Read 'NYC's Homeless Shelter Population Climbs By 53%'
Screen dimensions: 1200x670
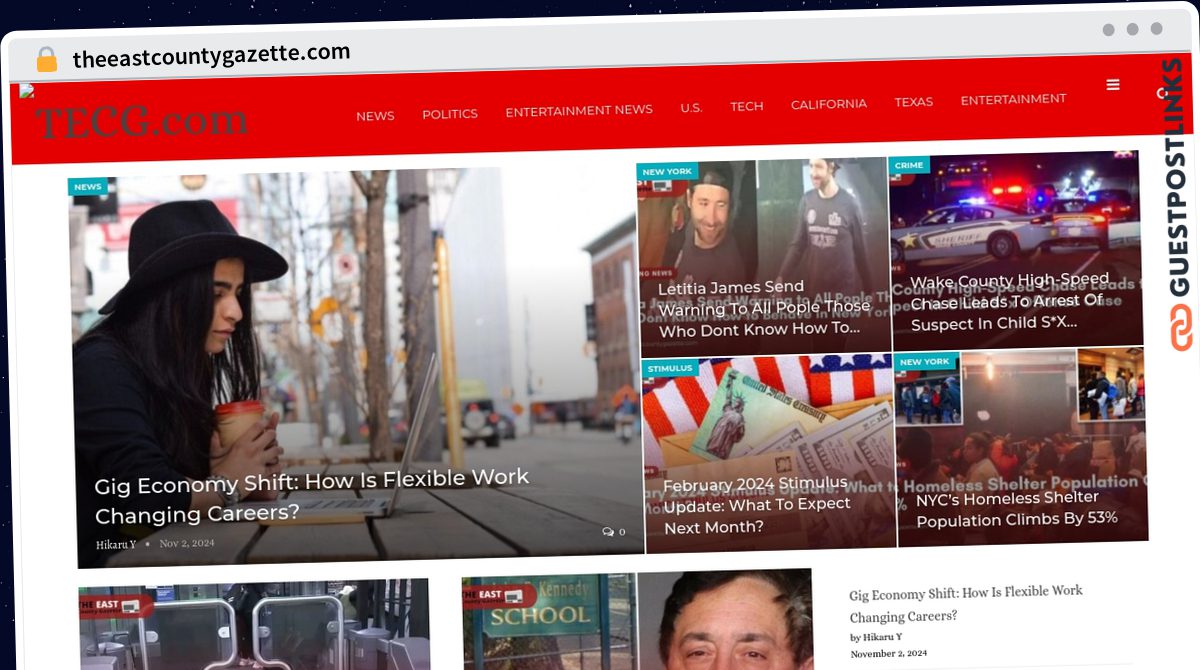click(1016, 509)
